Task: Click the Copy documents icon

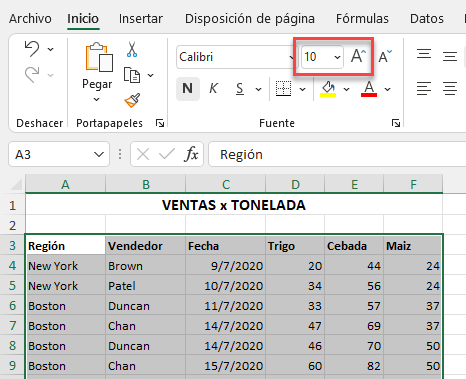Action: tap(132, 75)
